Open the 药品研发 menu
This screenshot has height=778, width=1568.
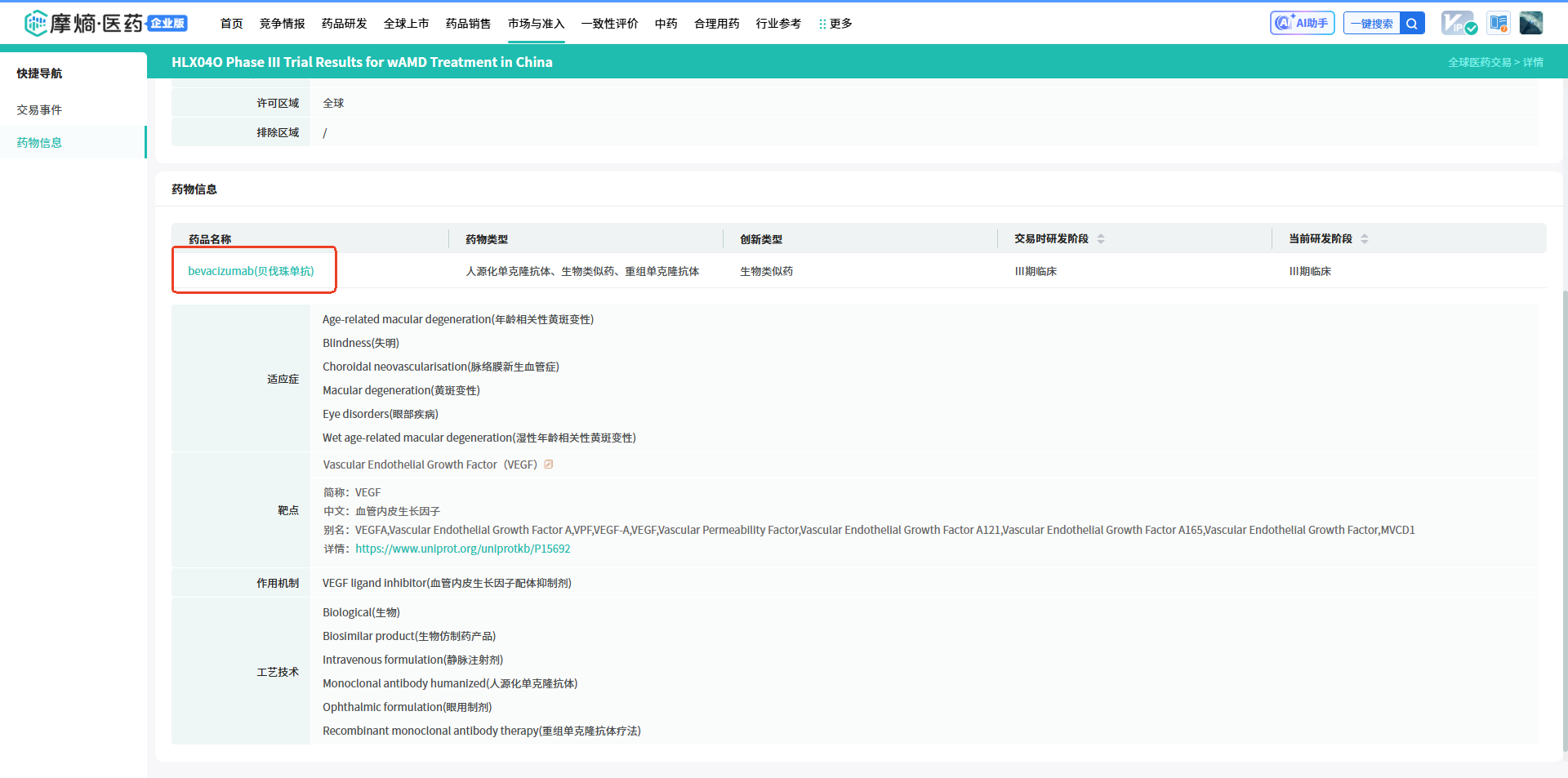coord(344,24)
